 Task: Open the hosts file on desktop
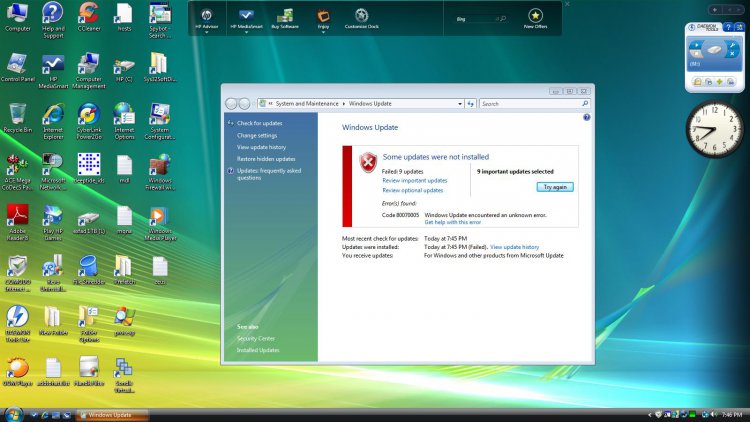124,17
